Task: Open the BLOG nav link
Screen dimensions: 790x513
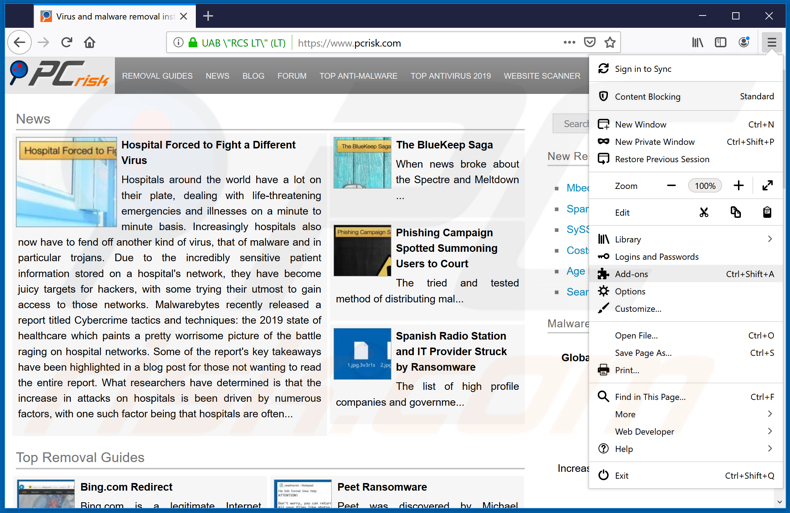Action: (253, 76)
